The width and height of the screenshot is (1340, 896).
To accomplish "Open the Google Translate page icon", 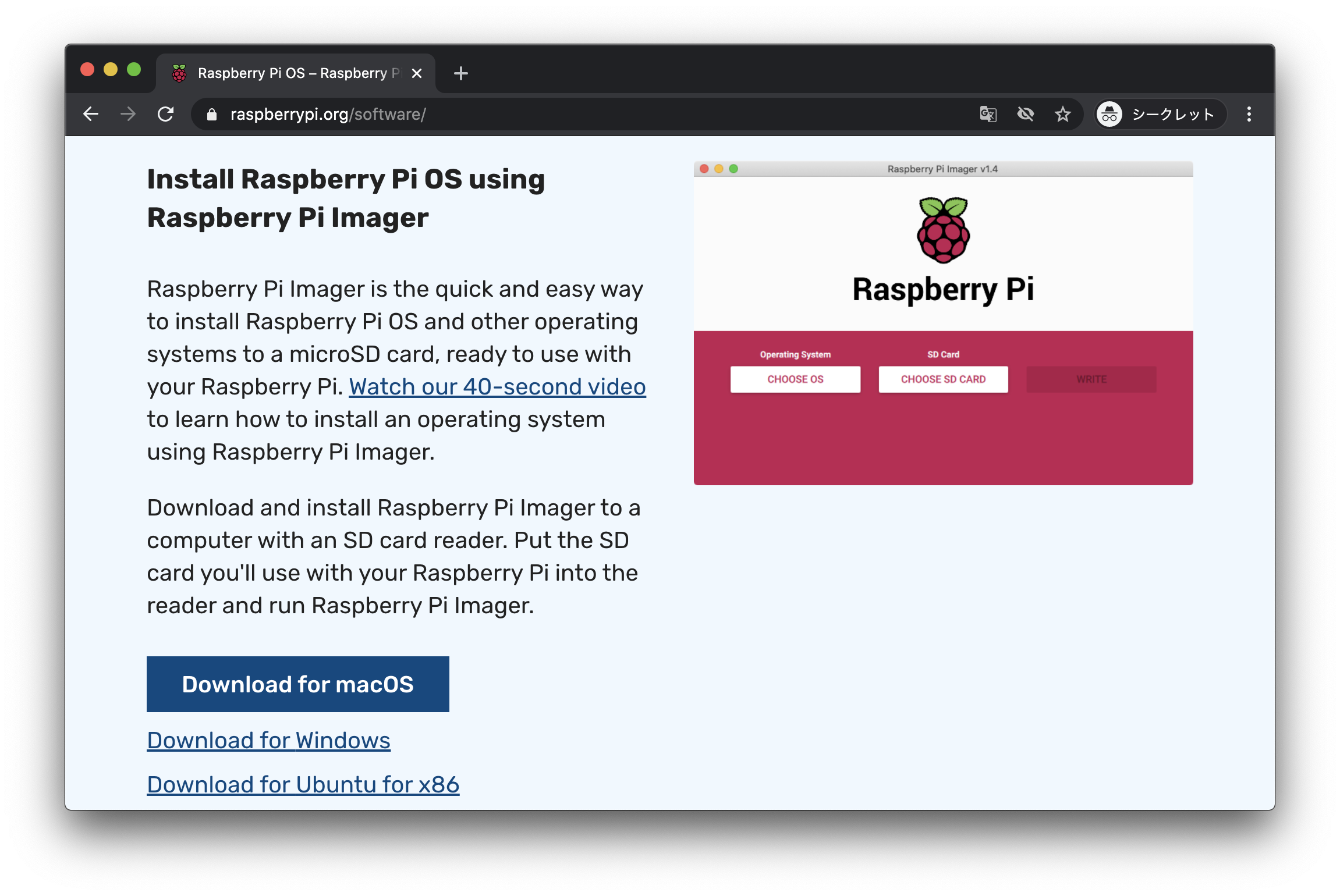I will (x=988, y=114).
